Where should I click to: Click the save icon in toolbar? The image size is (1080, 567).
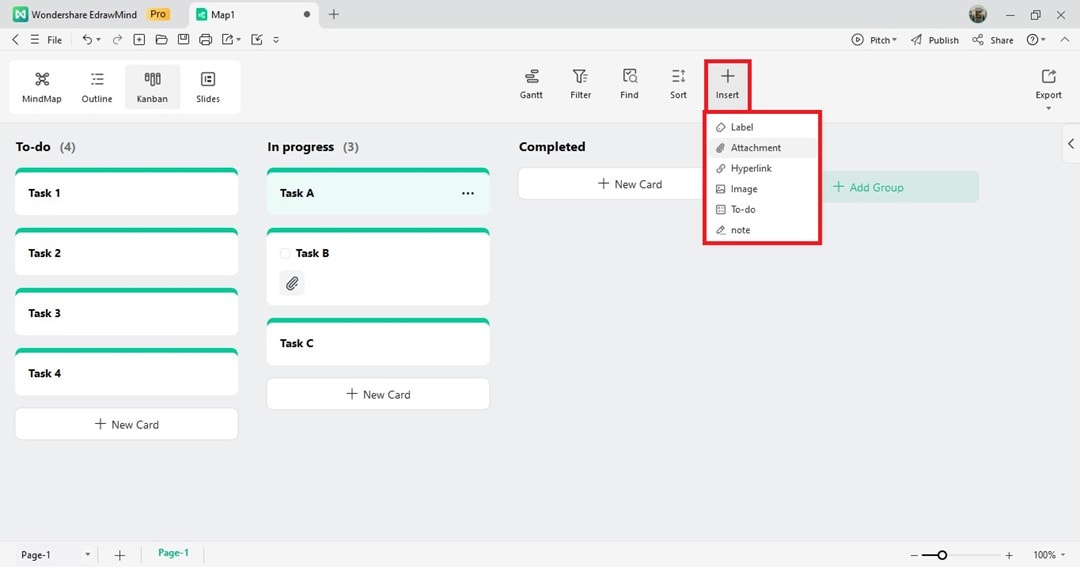tap(183, 40)
